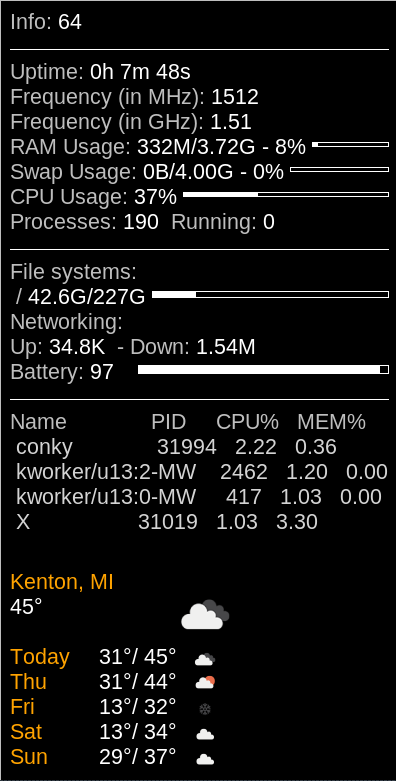Click the CPU Usage progress bar
396x781 pixels.
(x=286, y=194)
